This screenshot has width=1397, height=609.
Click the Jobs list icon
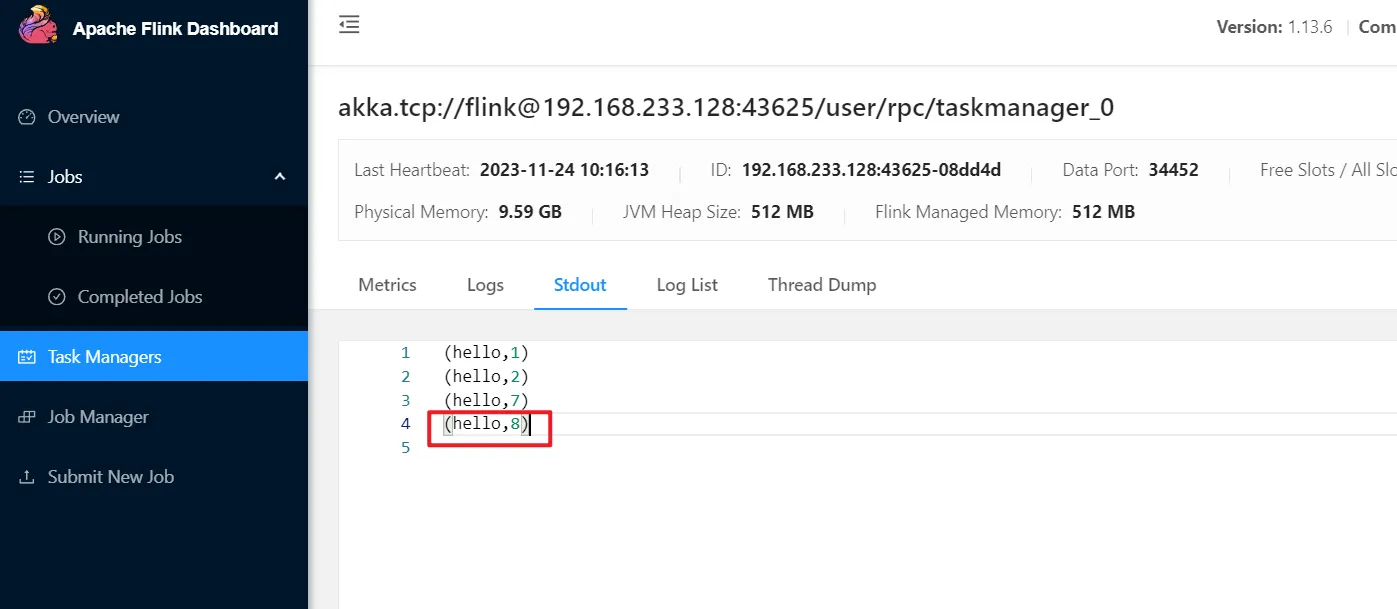click(x=27, y=177)
